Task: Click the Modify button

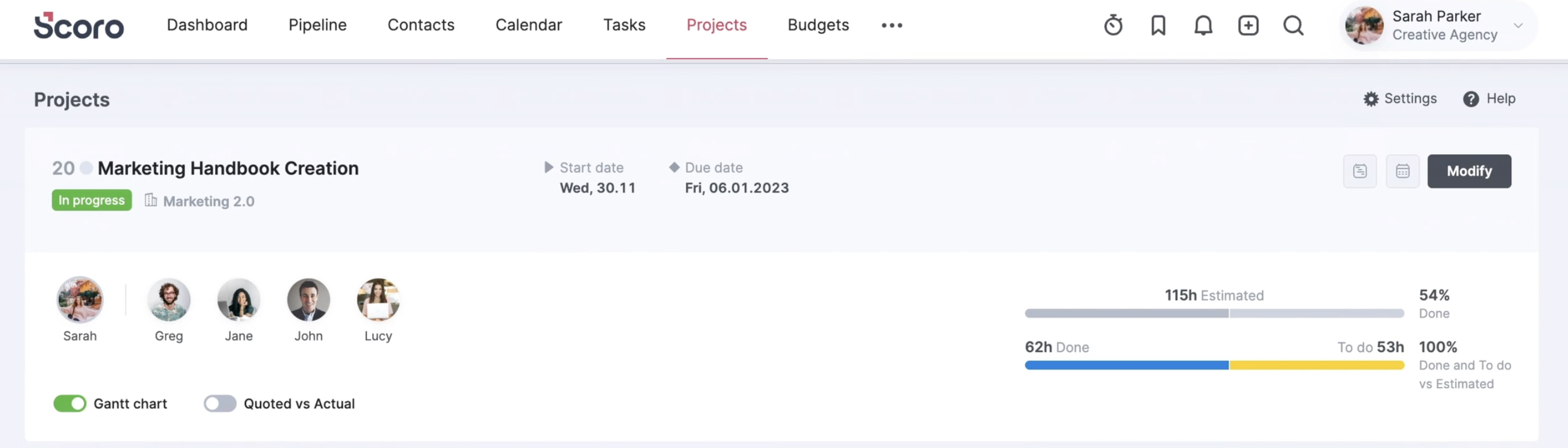Action: click(x=1469, y=171)
